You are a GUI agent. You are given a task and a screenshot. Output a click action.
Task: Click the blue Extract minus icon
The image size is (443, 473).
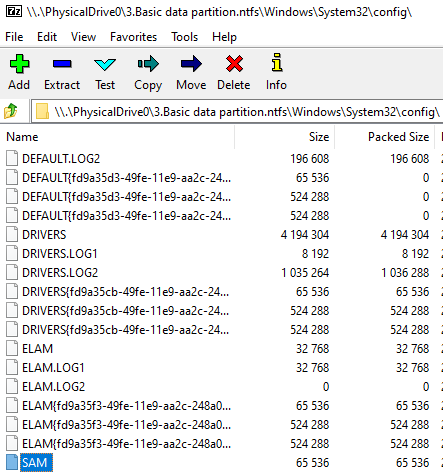pos(62,64)
